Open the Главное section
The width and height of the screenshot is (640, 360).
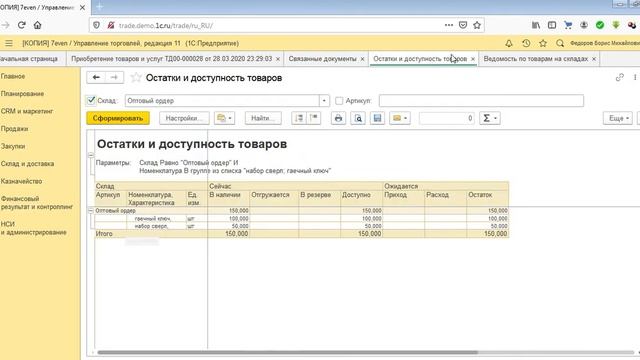pyautogui.click(x=13, y=76)
